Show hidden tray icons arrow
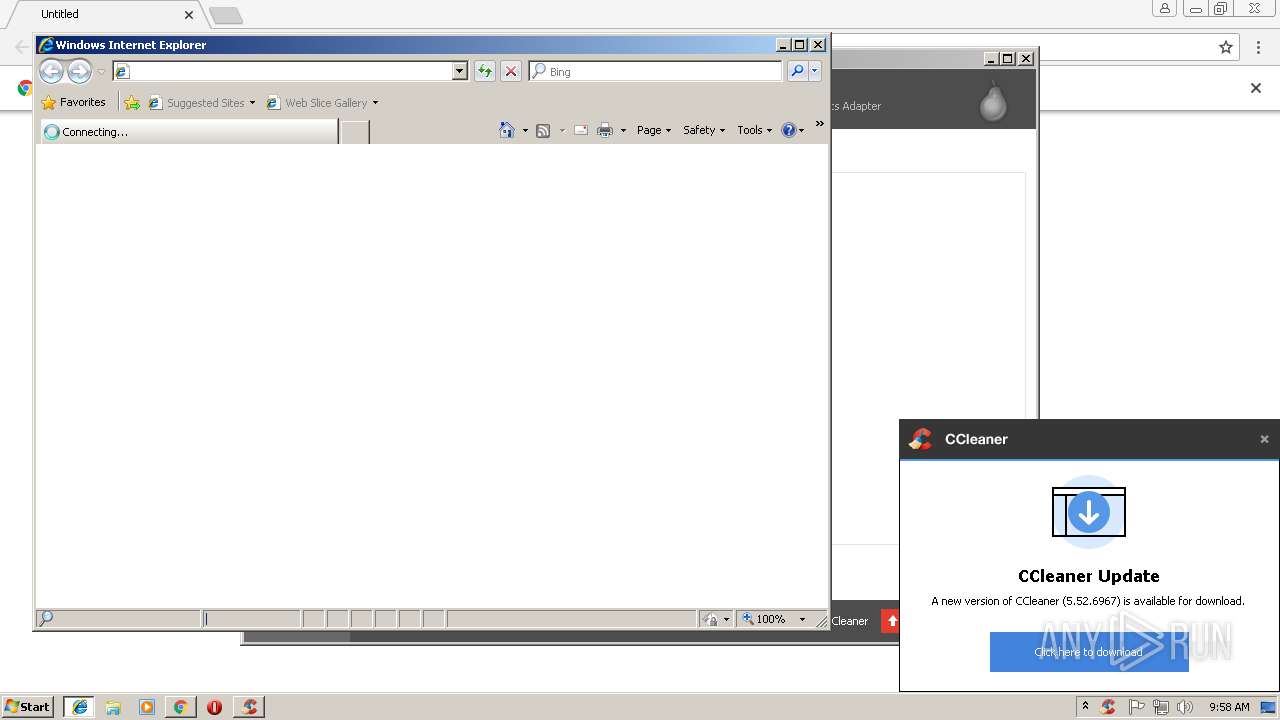Viewport: 1280px width, 720px height. click(x=1085, y=707)
